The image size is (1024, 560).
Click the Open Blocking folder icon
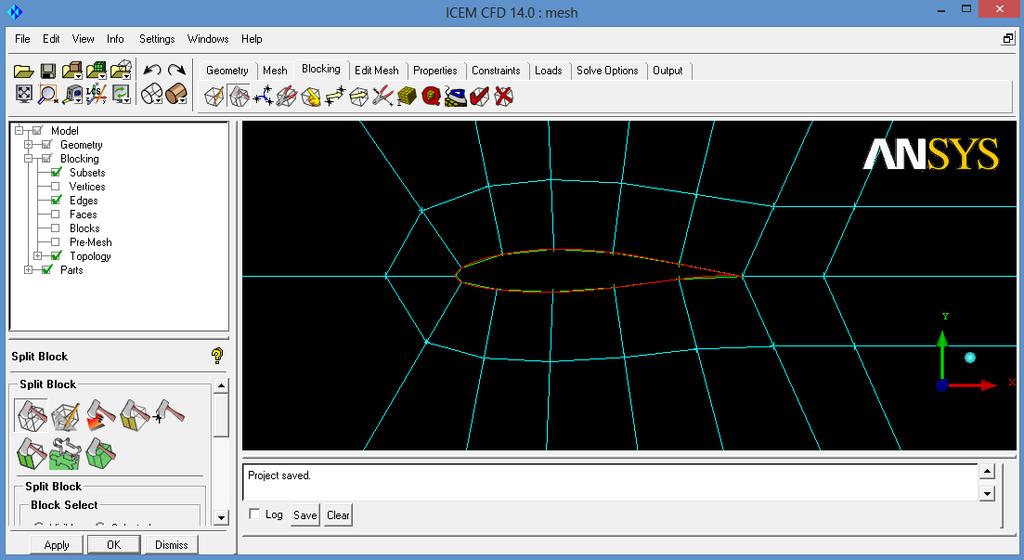coord(121,70)
